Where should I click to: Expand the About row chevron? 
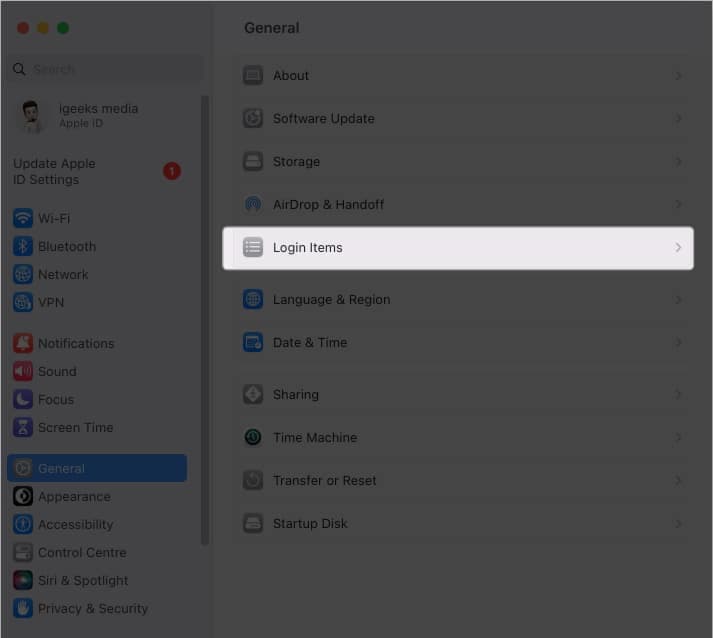click(x=678, y=75)
